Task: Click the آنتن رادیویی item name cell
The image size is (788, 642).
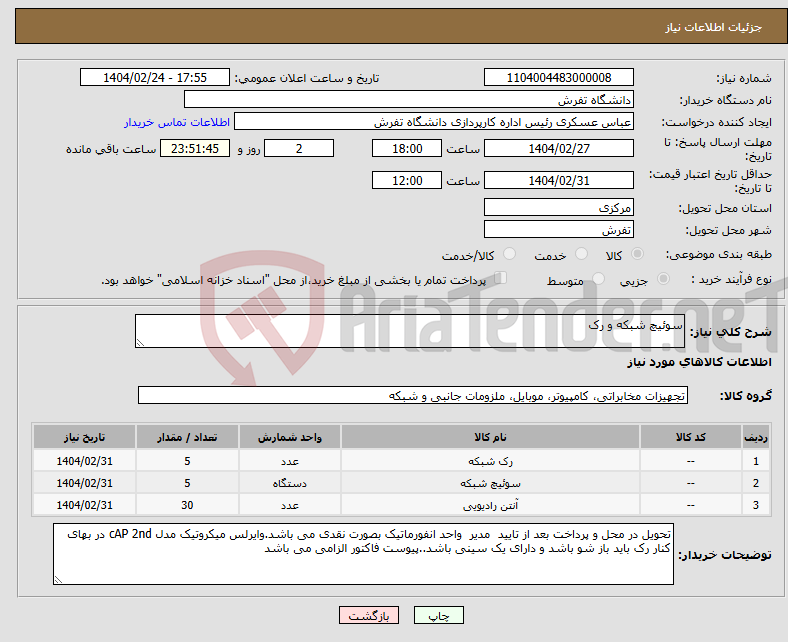Action: point(490,505)
